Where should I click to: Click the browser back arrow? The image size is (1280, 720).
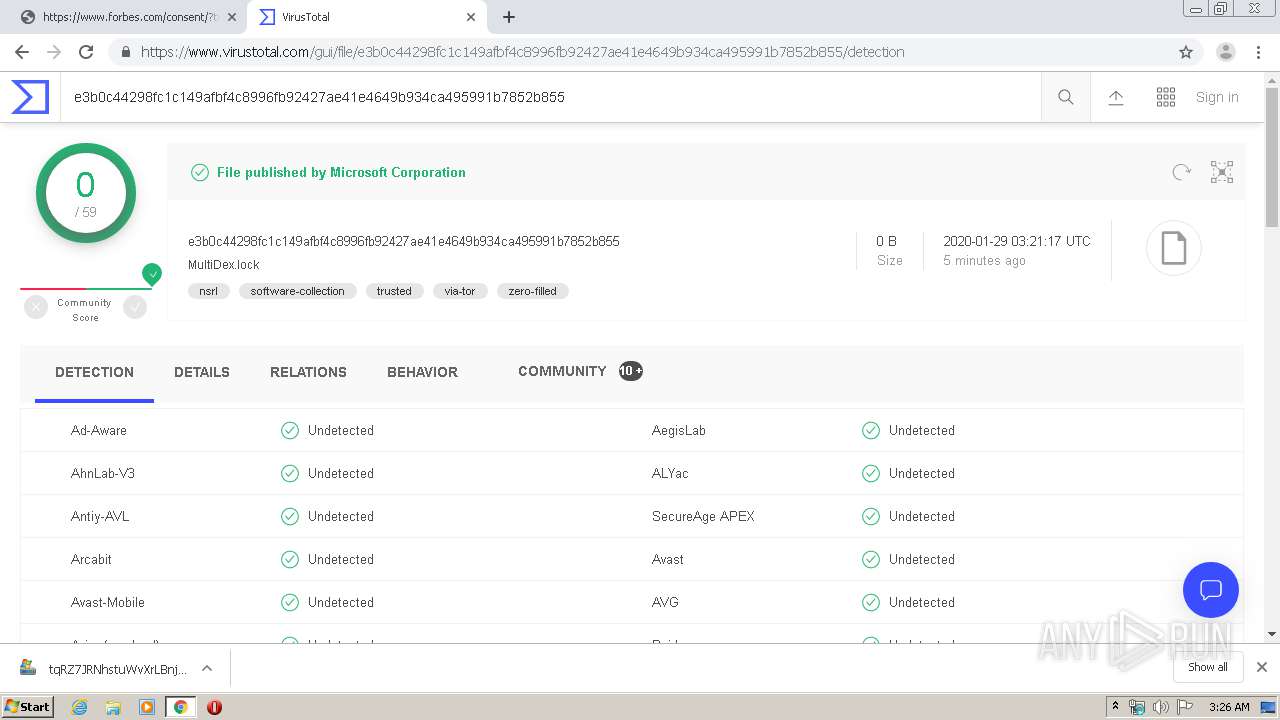[x=22, y=52]
